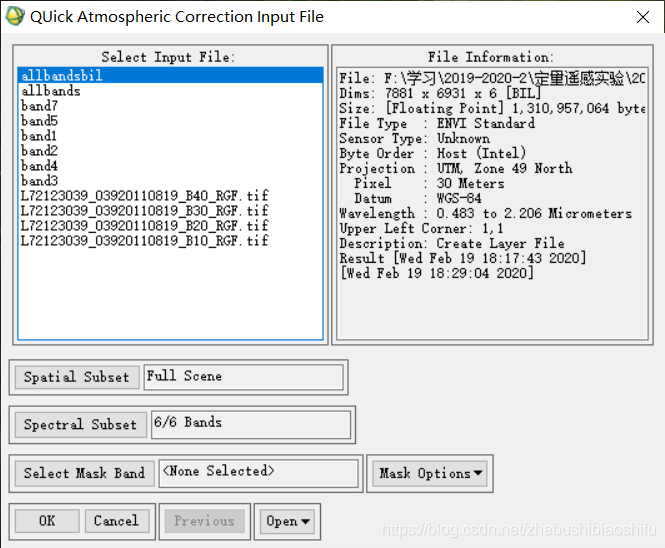The width and height of the screenshot is (665, 548).
Task: Click the Projection UTM Zone 49 North line
Action: [455, 168]
